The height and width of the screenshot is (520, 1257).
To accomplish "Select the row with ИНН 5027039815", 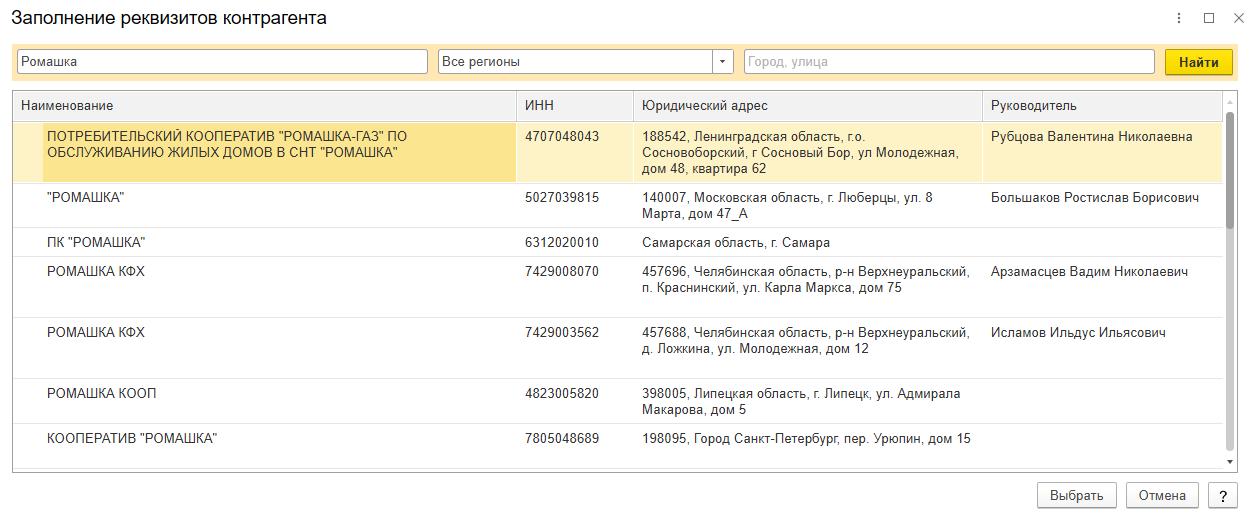I will 562,198.
